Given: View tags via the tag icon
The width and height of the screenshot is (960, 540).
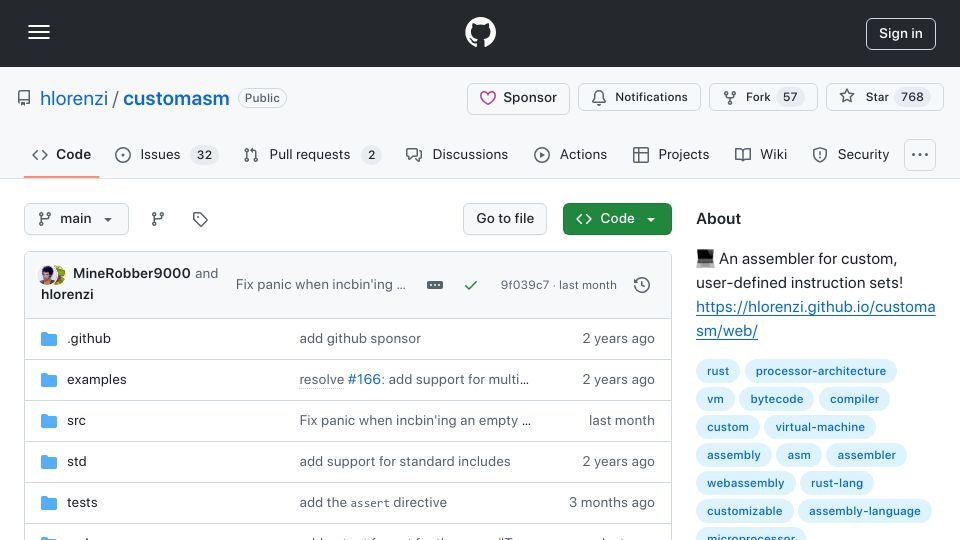Looking at the screenshot, I should coord(200,219).
